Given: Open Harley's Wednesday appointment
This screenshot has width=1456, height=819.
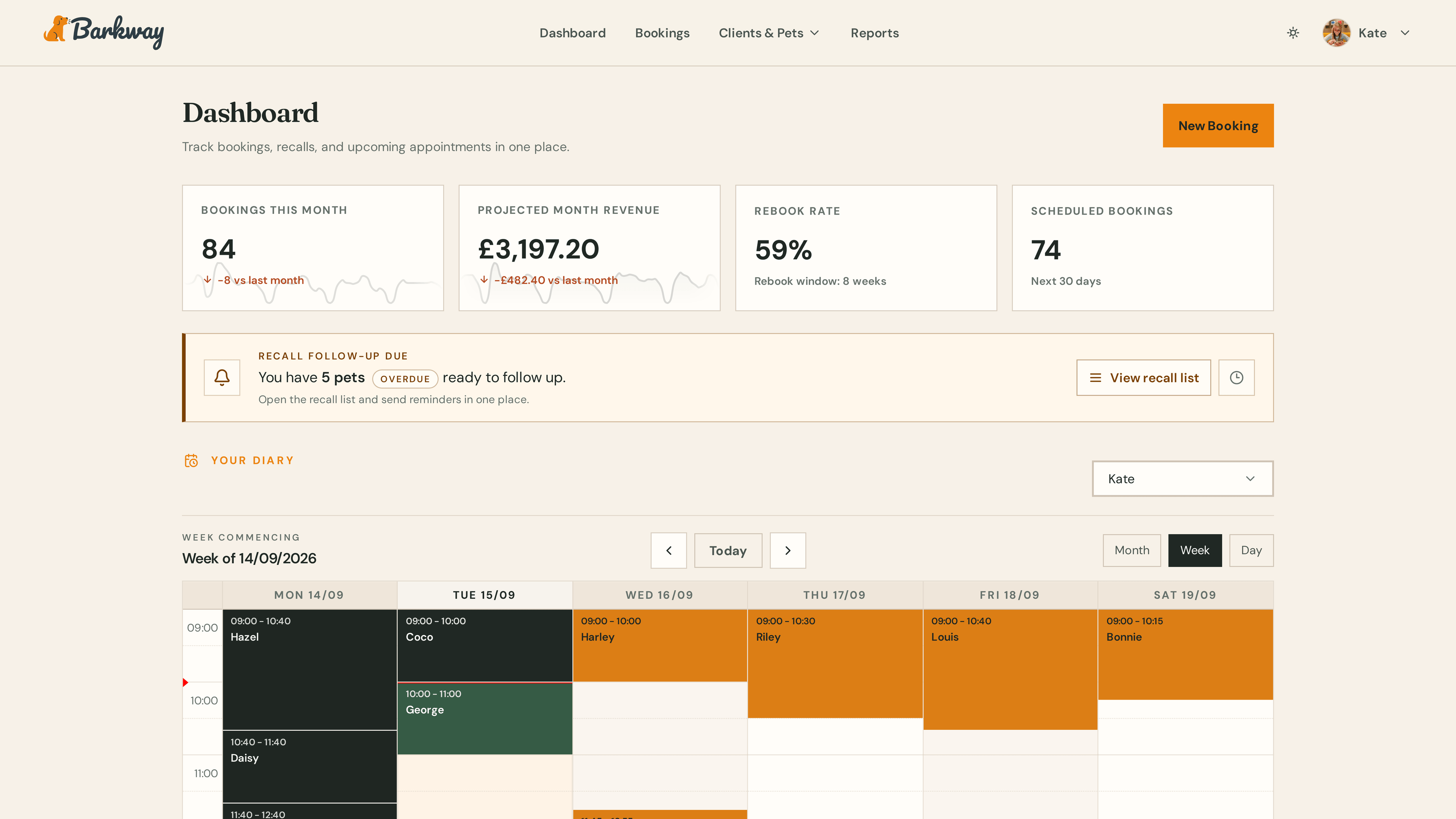Looking at the screenshot, I should coord(660,645).
